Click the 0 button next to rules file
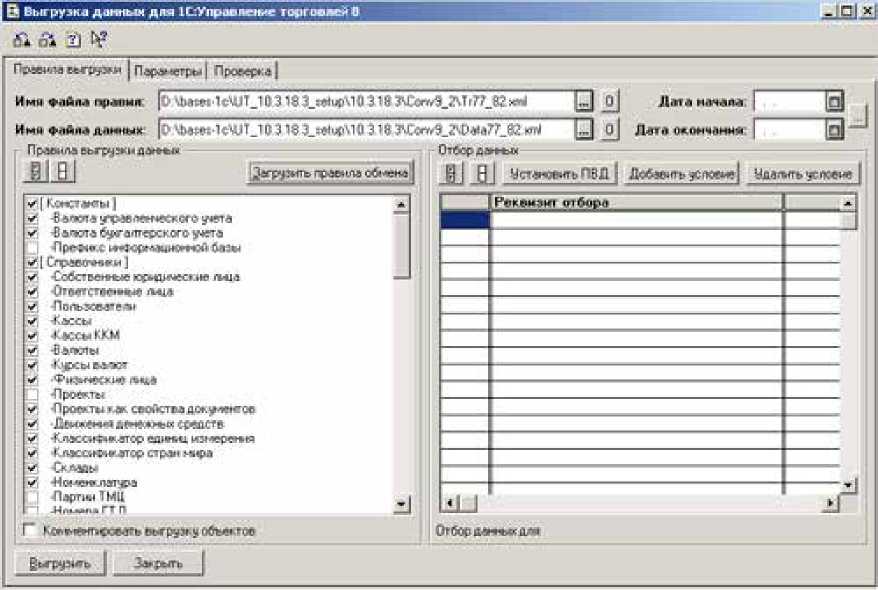878x590 pixels. click(610, 101)
